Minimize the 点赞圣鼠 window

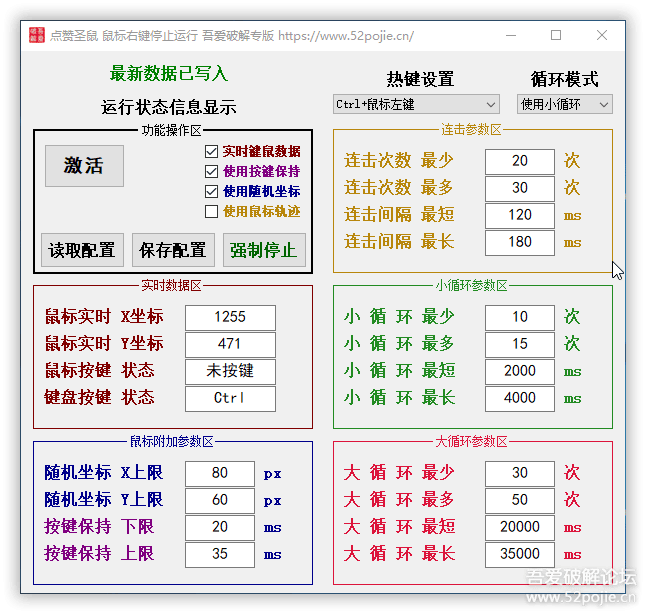[511, 35]
